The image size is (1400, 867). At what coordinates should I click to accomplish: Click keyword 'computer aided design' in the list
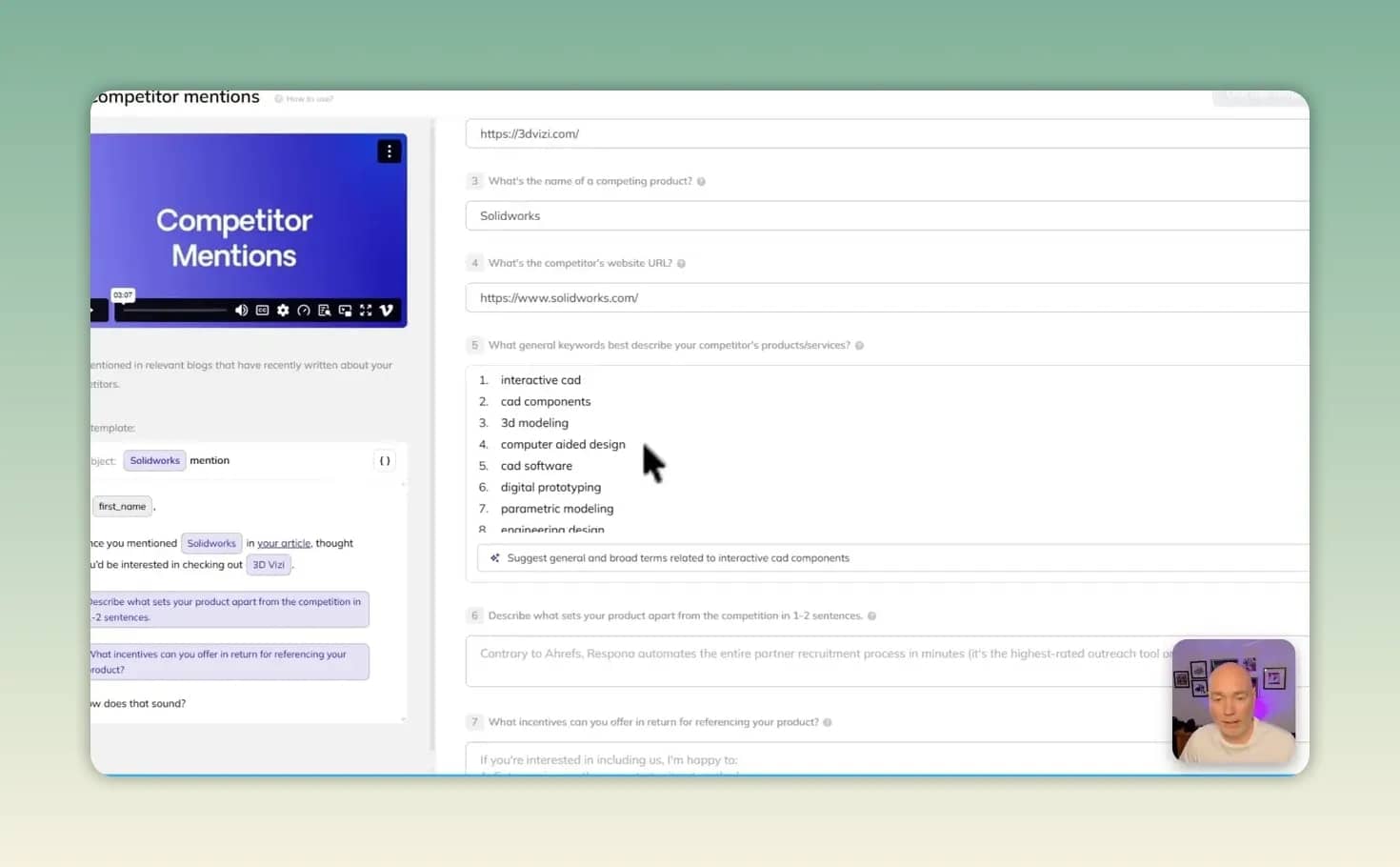pyautogui.click(x=563, y=445)
